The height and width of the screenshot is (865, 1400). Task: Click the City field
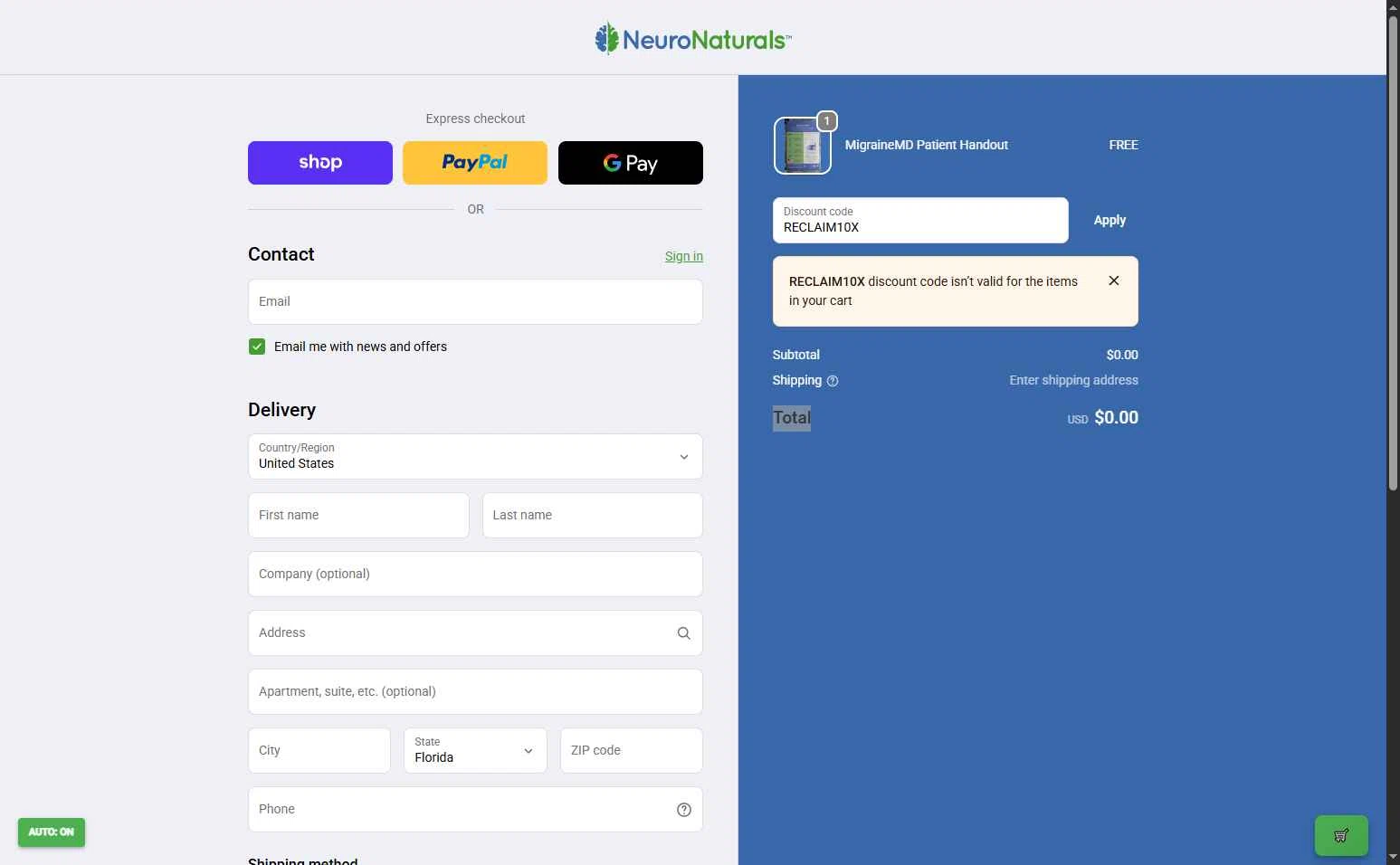(x=319, y=750)
